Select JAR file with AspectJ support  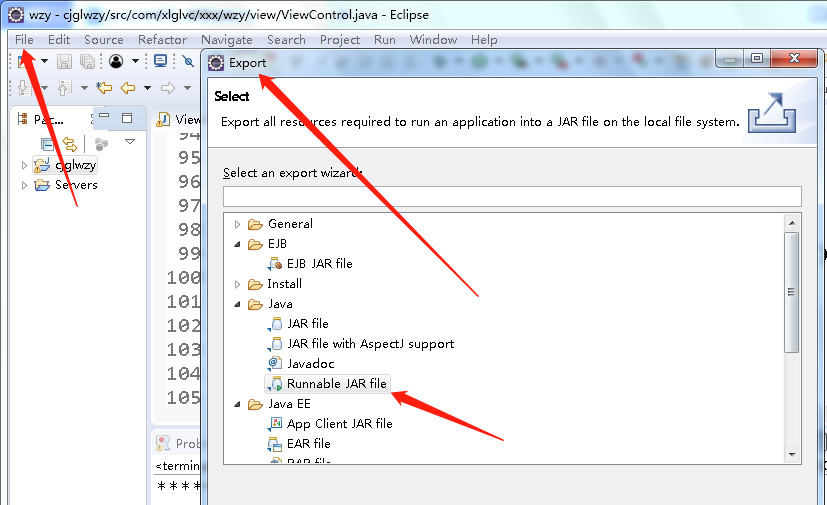point(361,344)
